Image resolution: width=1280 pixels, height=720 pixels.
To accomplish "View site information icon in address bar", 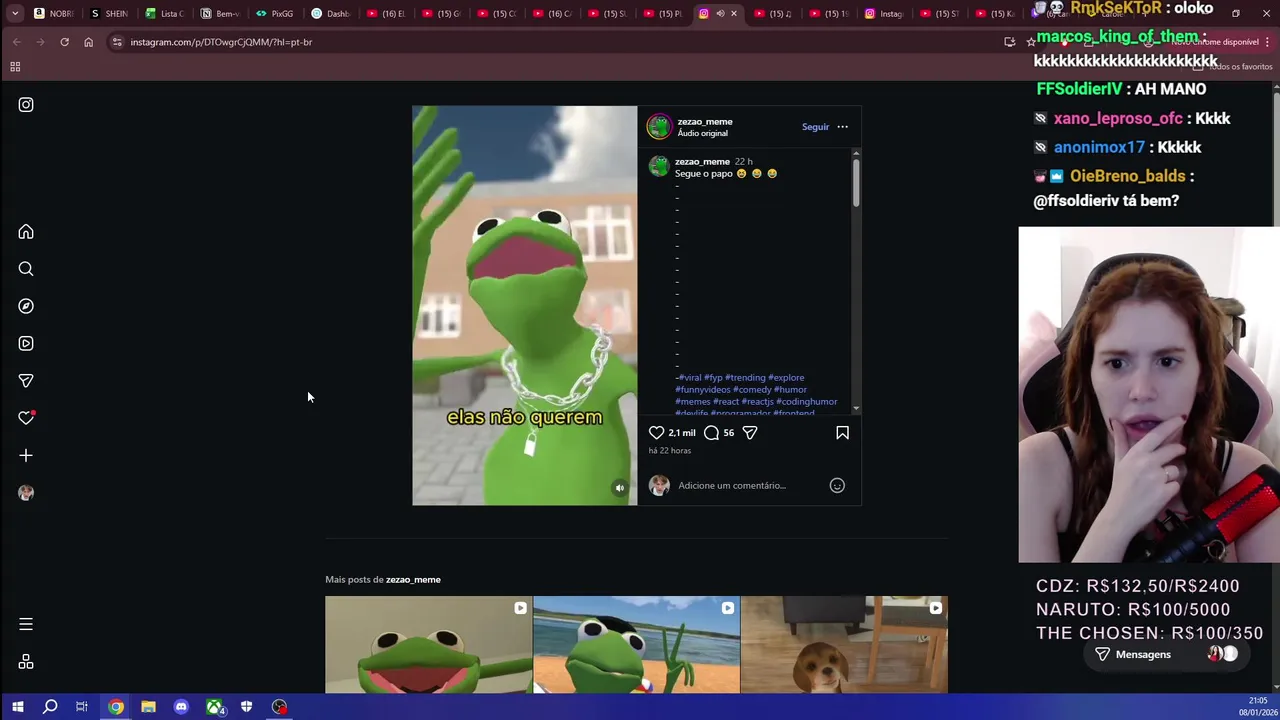I will point(117,42).
